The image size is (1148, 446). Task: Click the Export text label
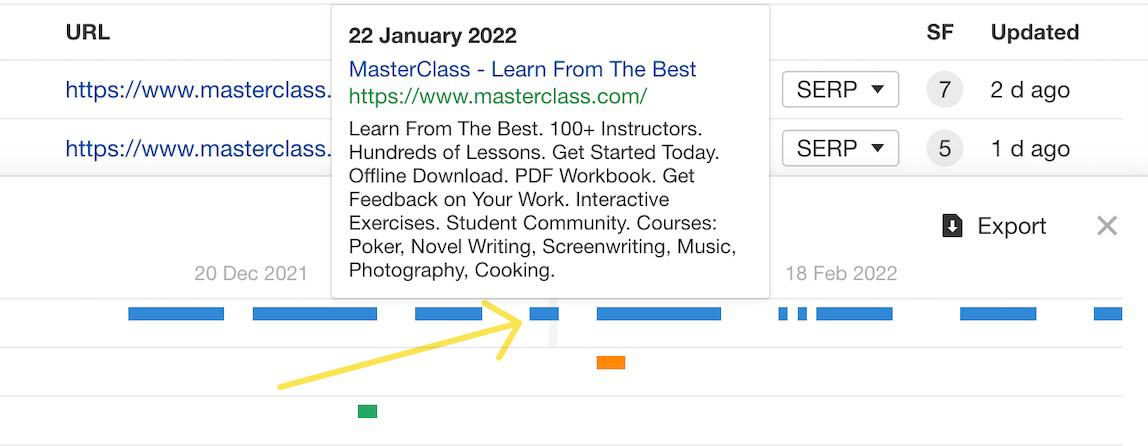point(1012,226)
